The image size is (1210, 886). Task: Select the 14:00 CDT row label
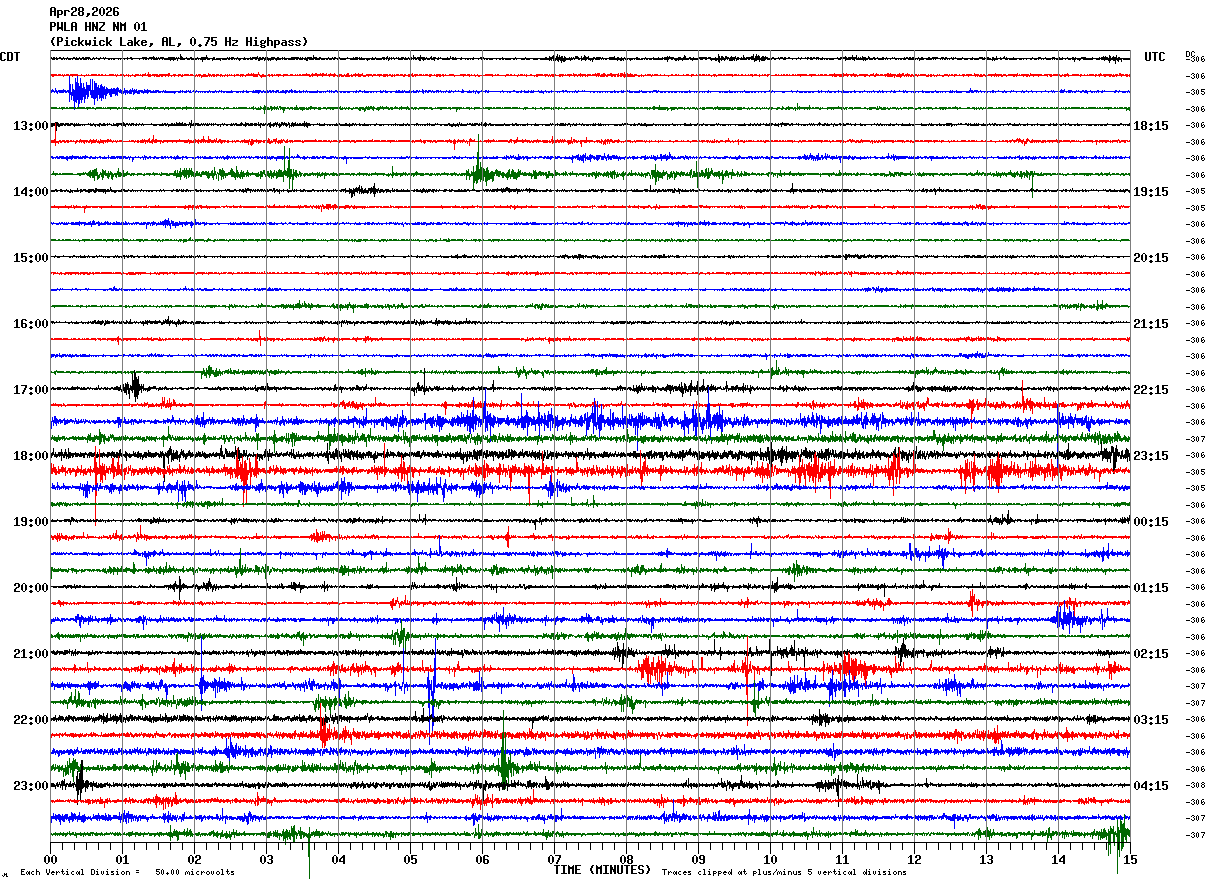point(31,192)
